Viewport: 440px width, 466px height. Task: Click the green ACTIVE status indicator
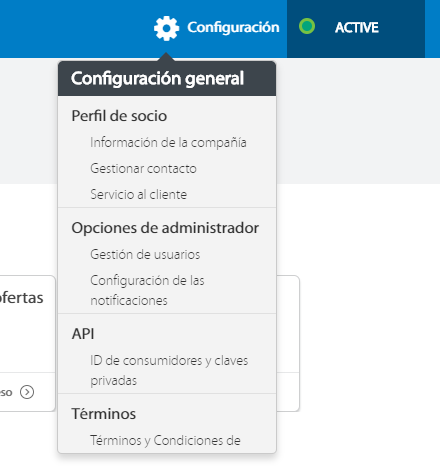(x=307, y=26)
